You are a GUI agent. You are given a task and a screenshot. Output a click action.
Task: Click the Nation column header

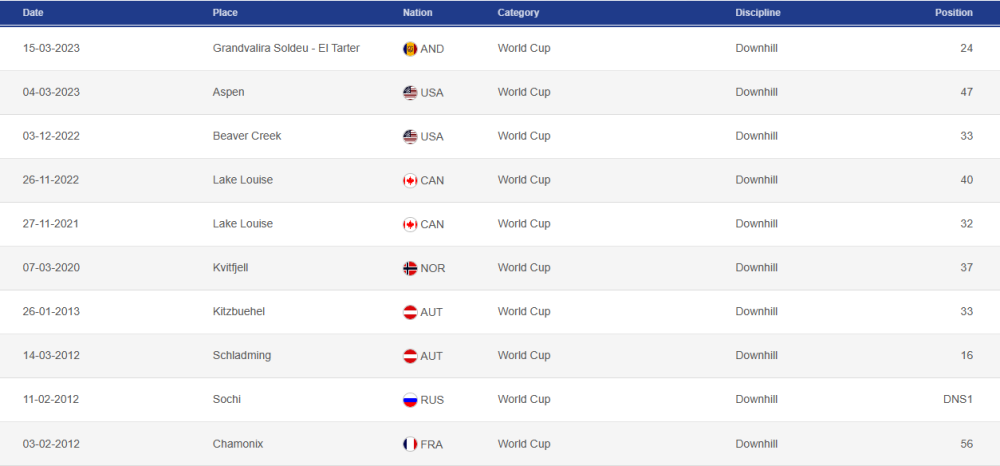coord(418,13)
